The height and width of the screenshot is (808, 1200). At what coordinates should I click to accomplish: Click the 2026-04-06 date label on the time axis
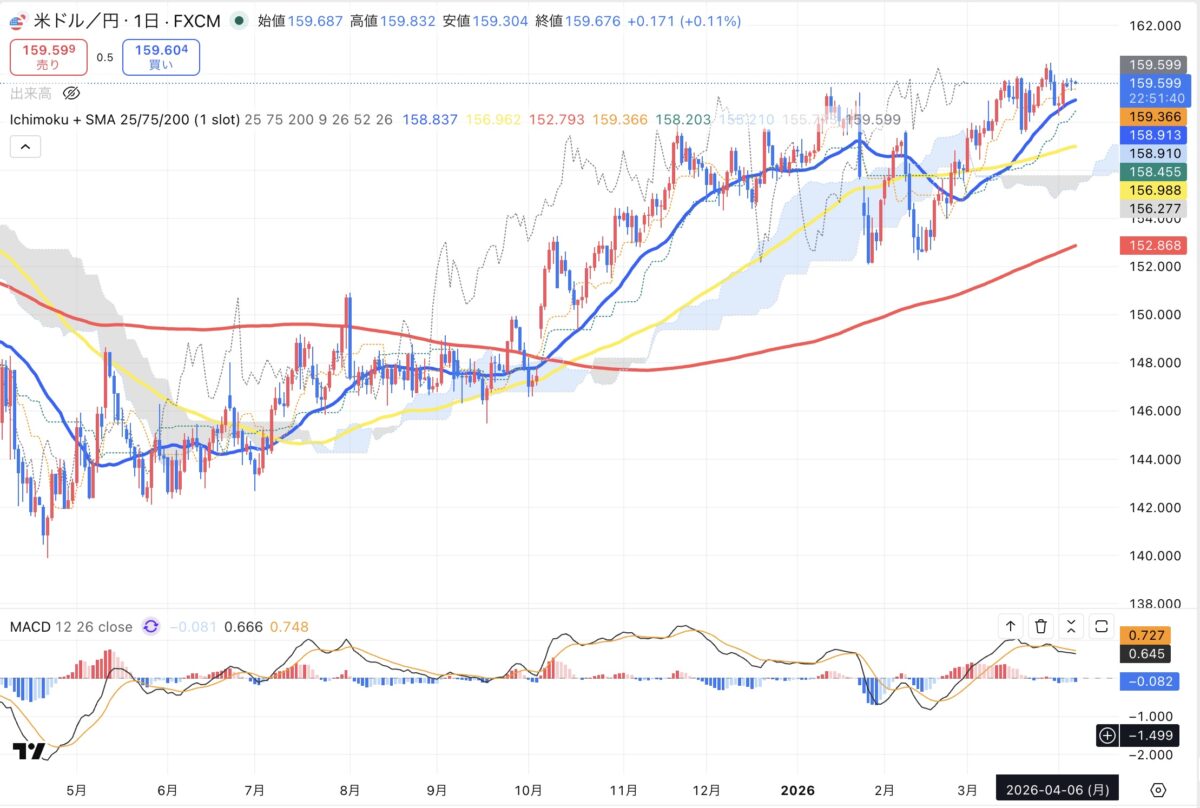click(x=1057, y=788)
